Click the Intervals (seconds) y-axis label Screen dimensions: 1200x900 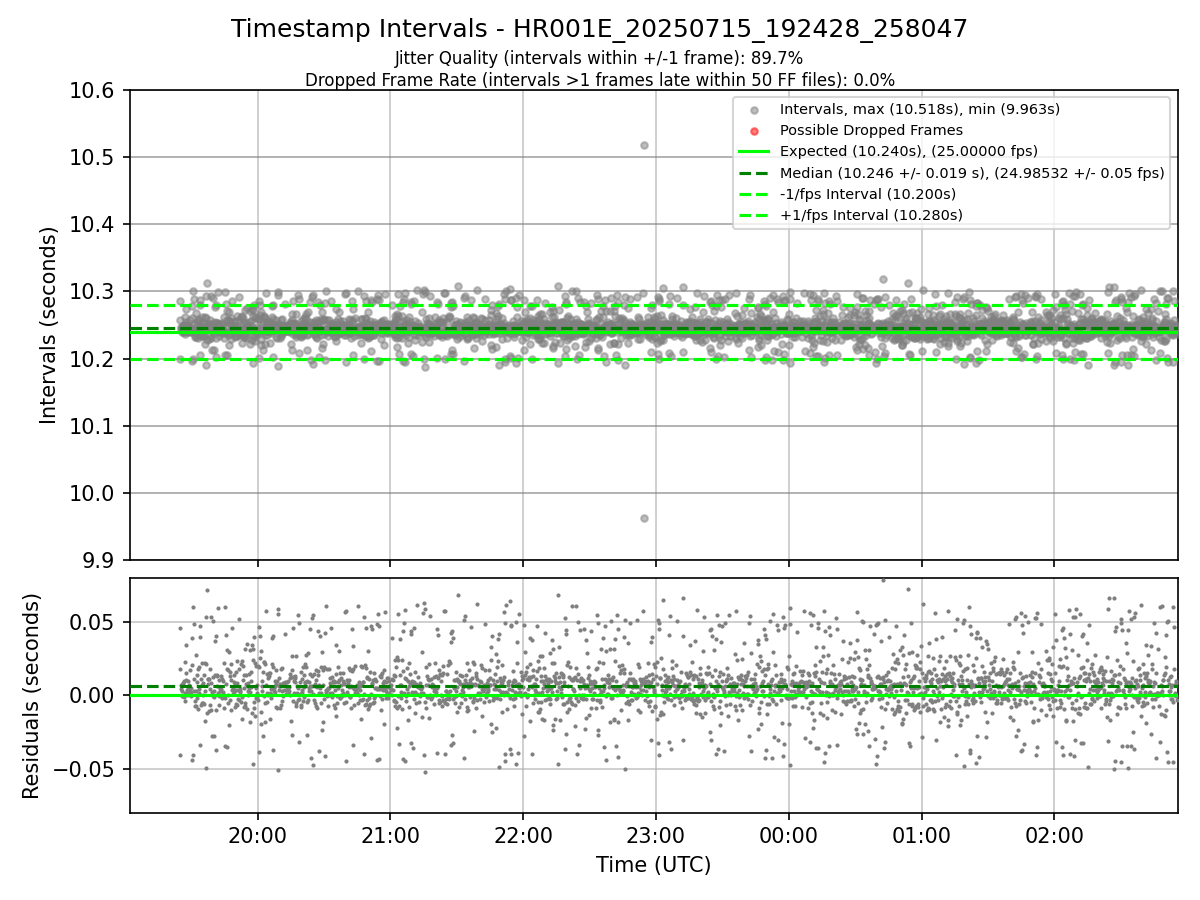click(x=49, y=325)
